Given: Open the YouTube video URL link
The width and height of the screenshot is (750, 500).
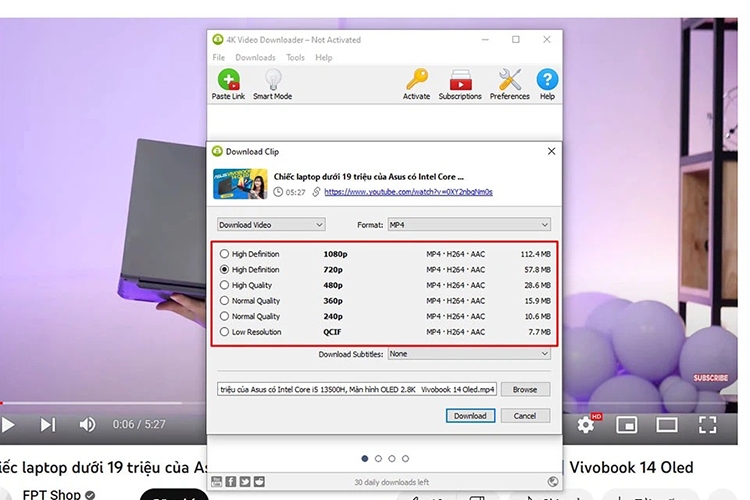Looking at the screenshot, I should 408,192.
